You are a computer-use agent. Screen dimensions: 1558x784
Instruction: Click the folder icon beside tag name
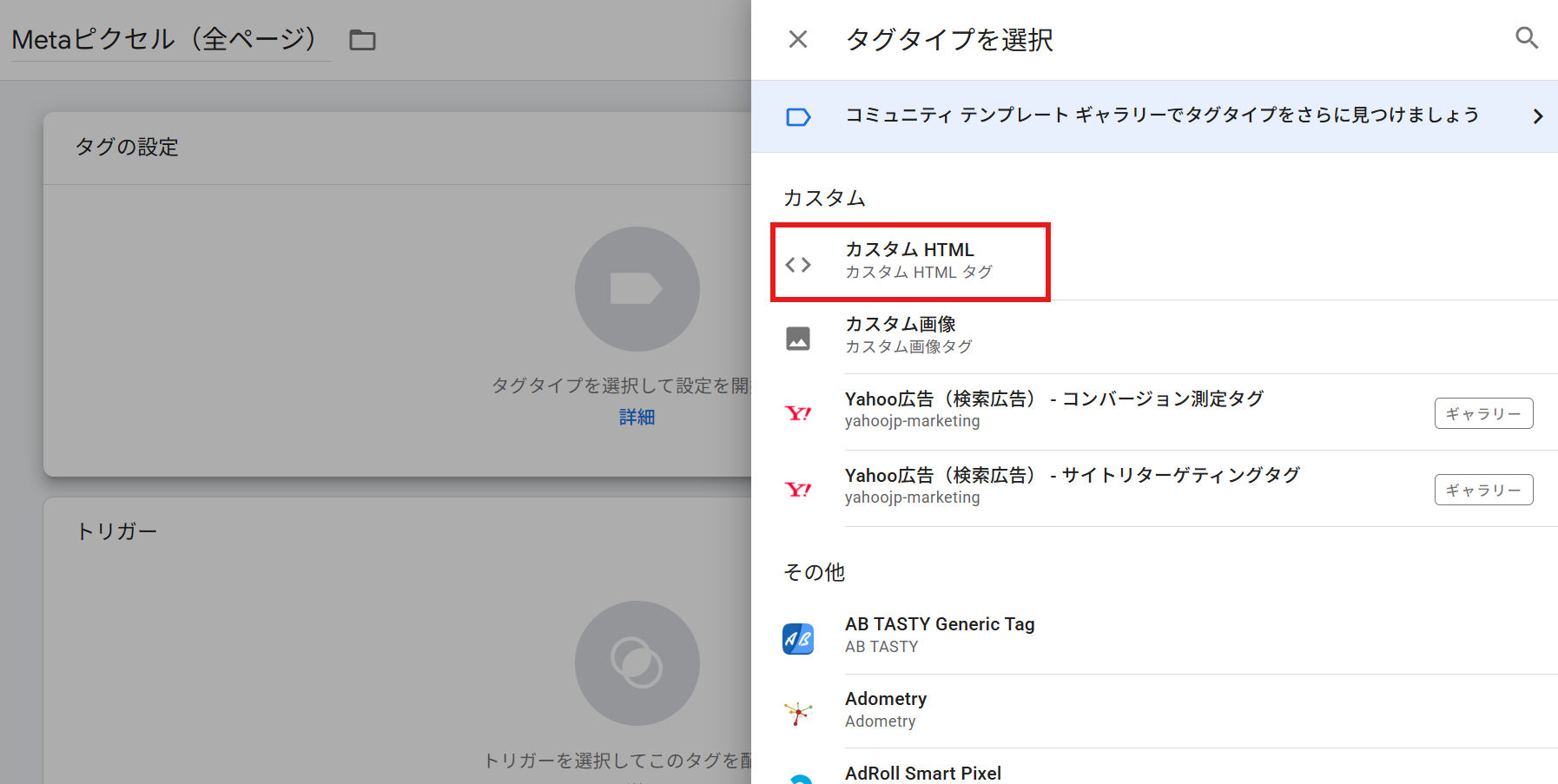click(362, 40)
